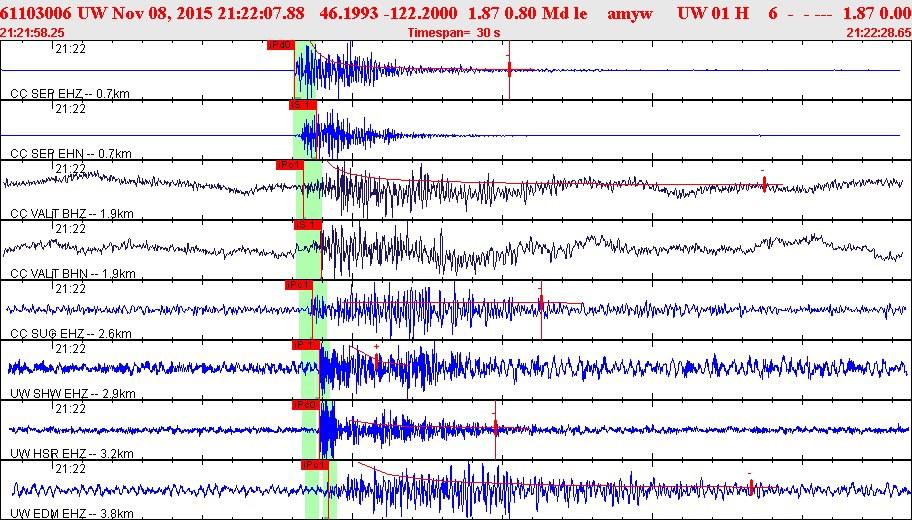This screenshot has height=520, width=912.
Task: Click the end time '21:22:28.65'
Action: [879, 33]
